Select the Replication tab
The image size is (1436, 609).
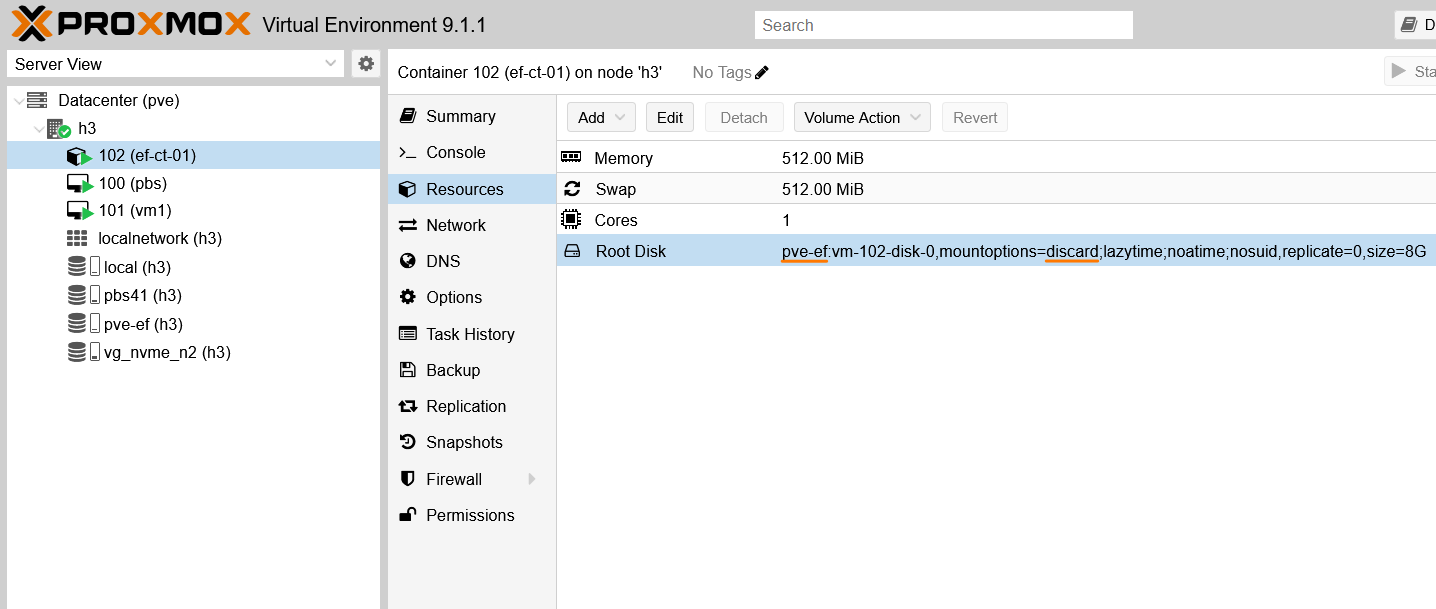tap(471, 406)
